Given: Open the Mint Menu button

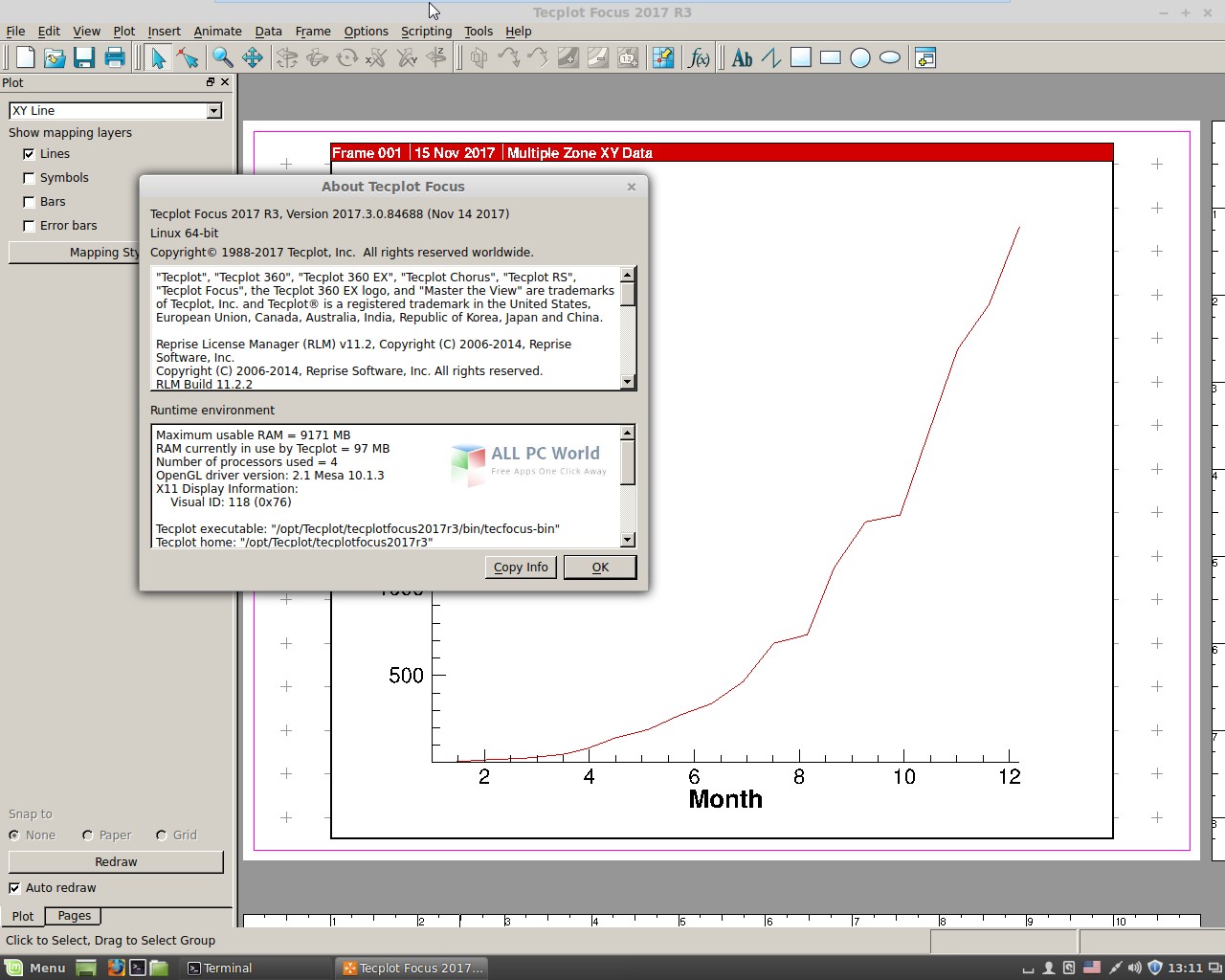Looking at the screenshot, I should coord(35,968).
